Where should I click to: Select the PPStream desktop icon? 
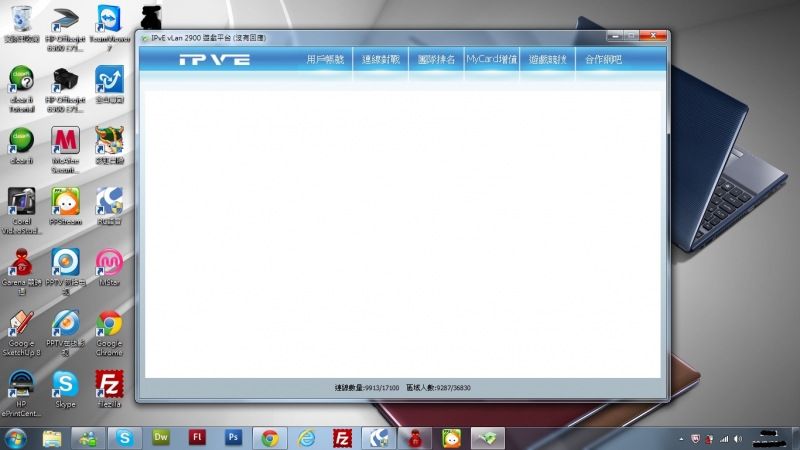(65, 206)
